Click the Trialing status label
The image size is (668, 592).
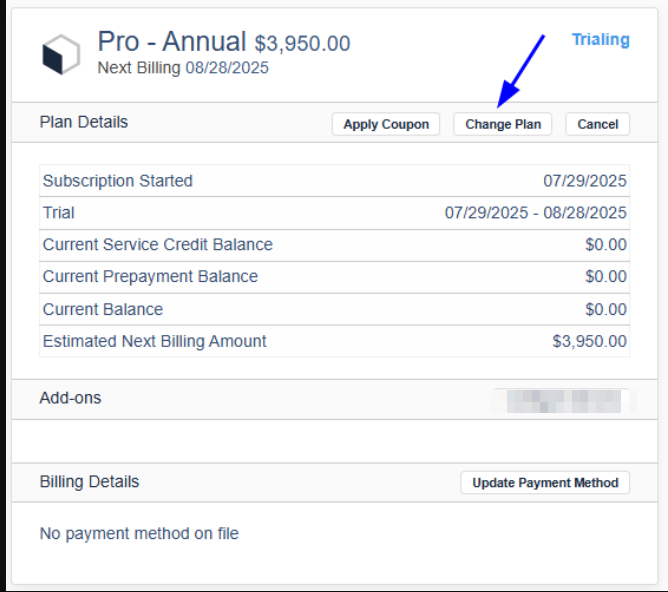pyautogui.click(x=600, y=40)
